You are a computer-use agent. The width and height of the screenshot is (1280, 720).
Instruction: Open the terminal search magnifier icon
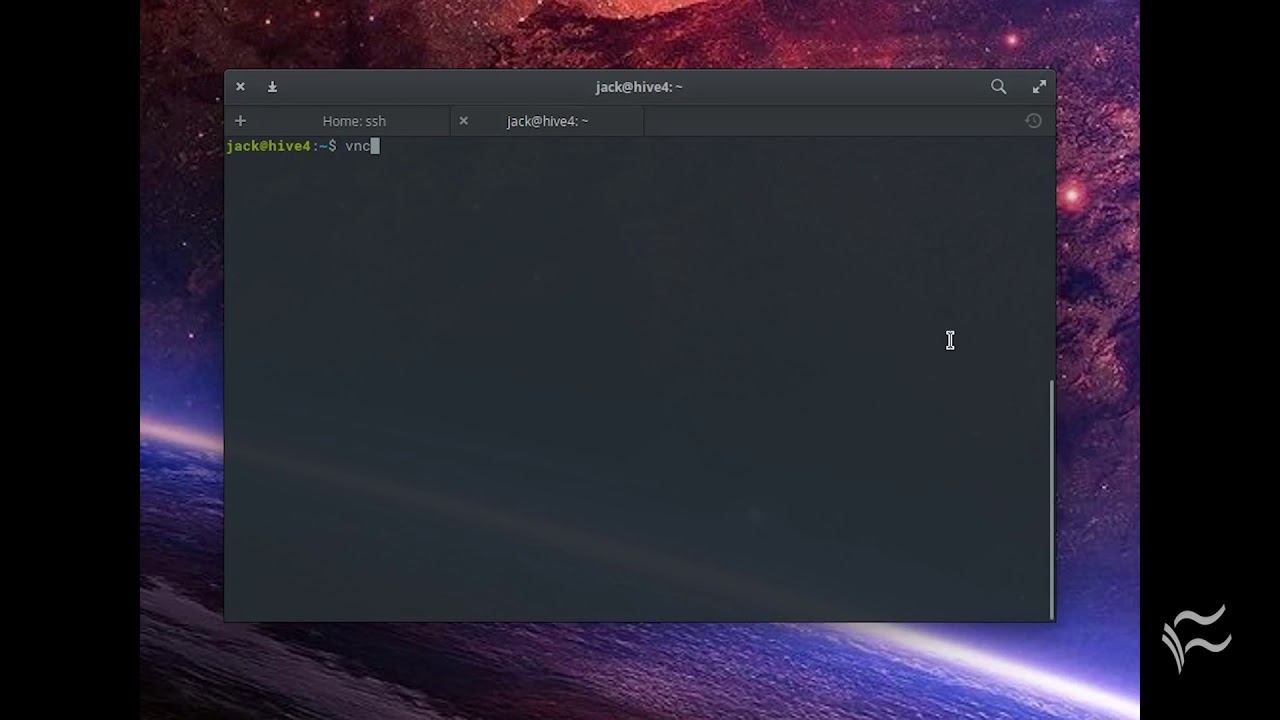[x=998, y=87]
